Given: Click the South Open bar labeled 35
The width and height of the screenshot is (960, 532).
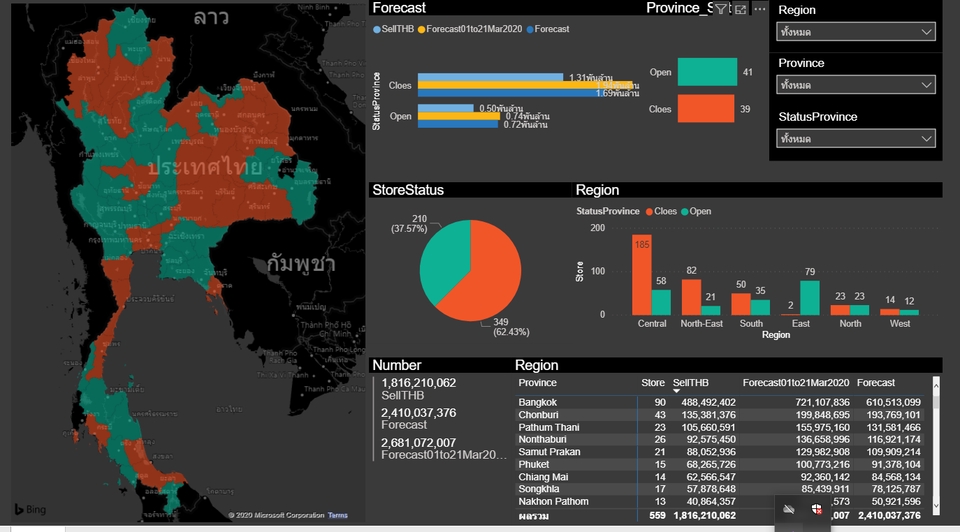Looking at the screenshot, I should coord(760,307).
